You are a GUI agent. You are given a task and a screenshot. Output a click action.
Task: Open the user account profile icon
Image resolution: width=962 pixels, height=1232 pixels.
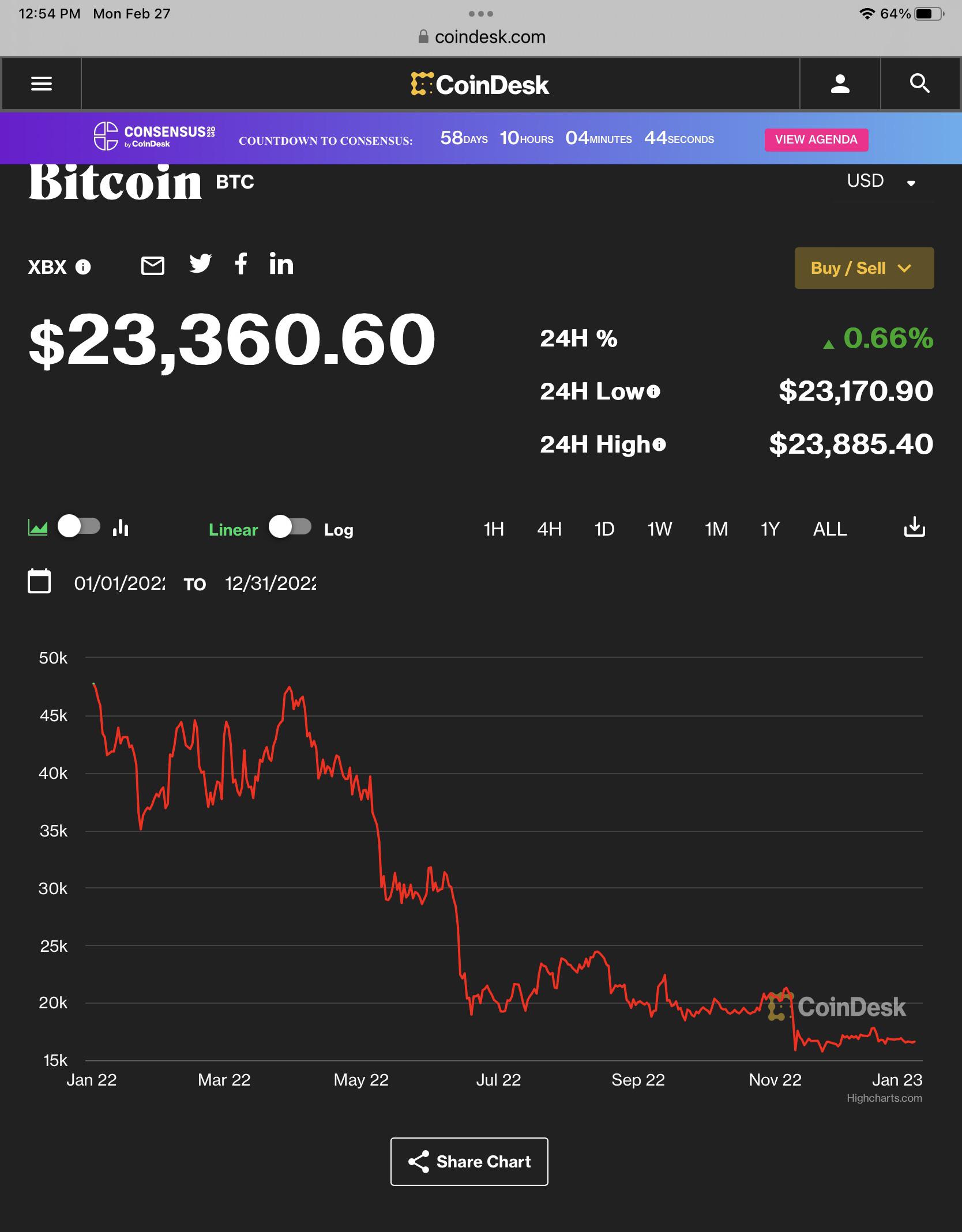pyautogui.click(x=840, y=84)
